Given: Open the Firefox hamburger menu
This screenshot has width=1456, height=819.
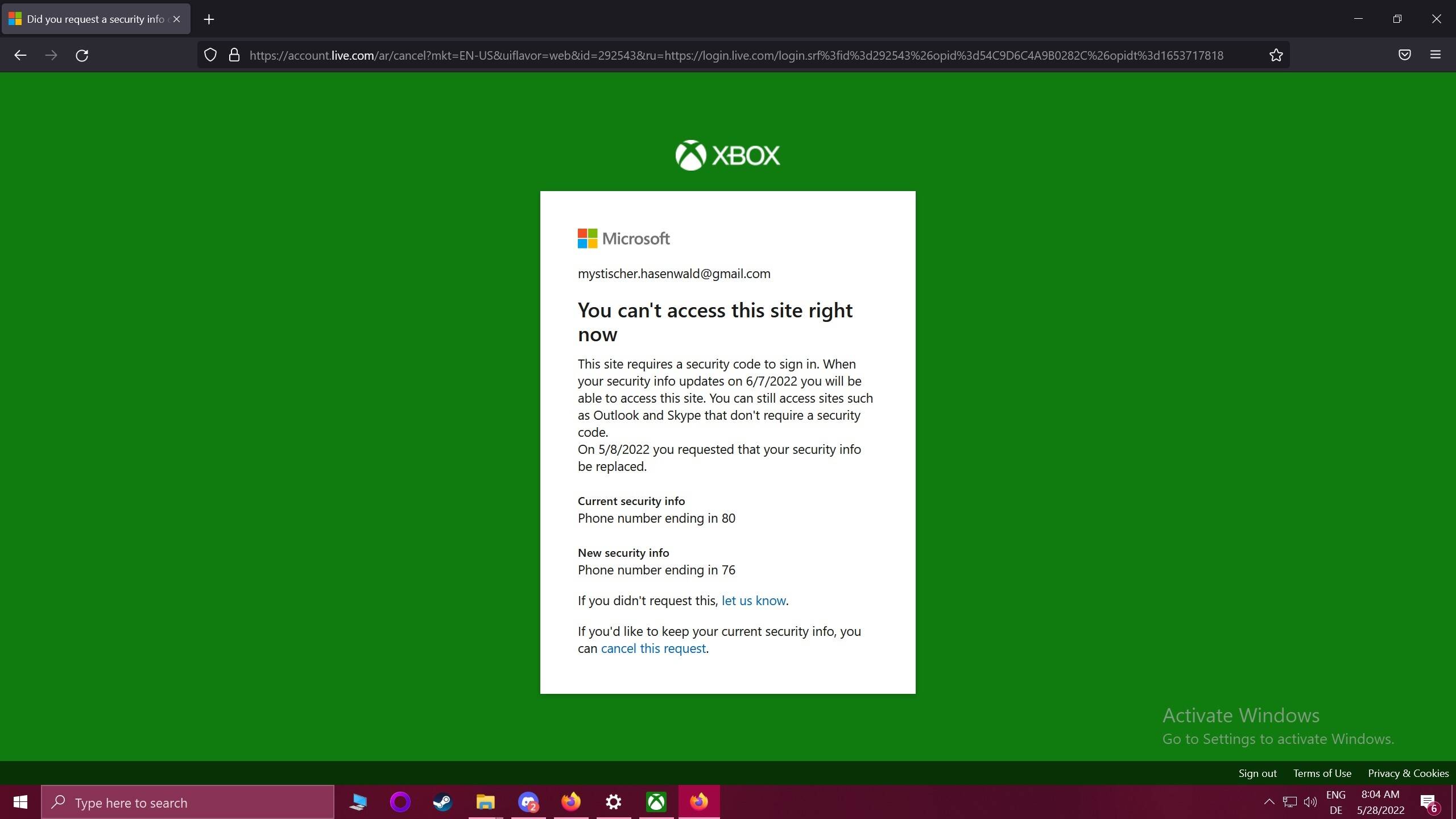Looking at the screenshot, I should point(1435,55).
